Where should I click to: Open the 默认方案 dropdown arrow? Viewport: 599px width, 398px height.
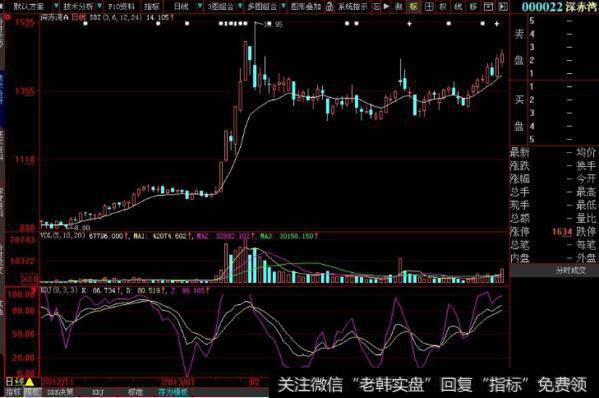coord(56,6)
